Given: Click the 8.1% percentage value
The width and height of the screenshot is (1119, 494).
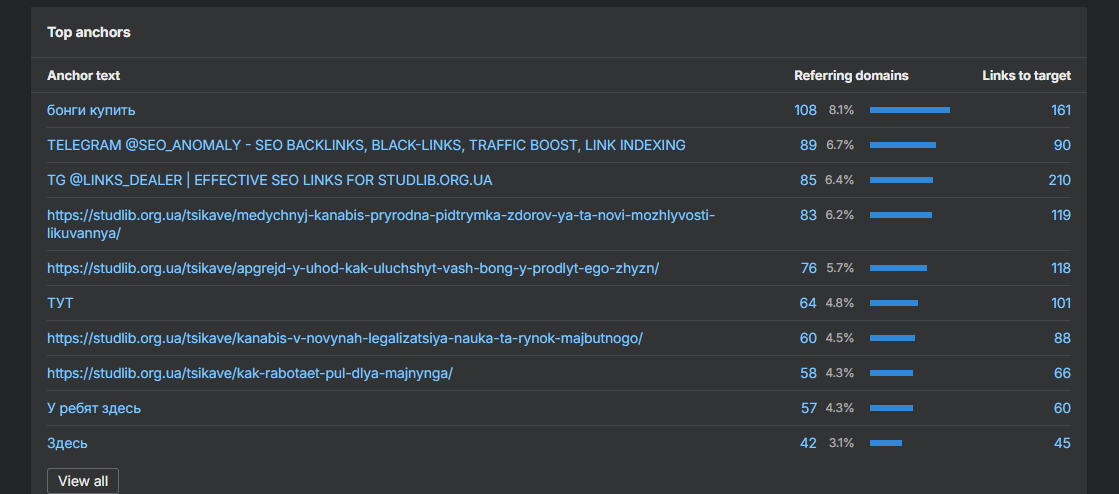Looking at the screenshot, I should [841, 110].
